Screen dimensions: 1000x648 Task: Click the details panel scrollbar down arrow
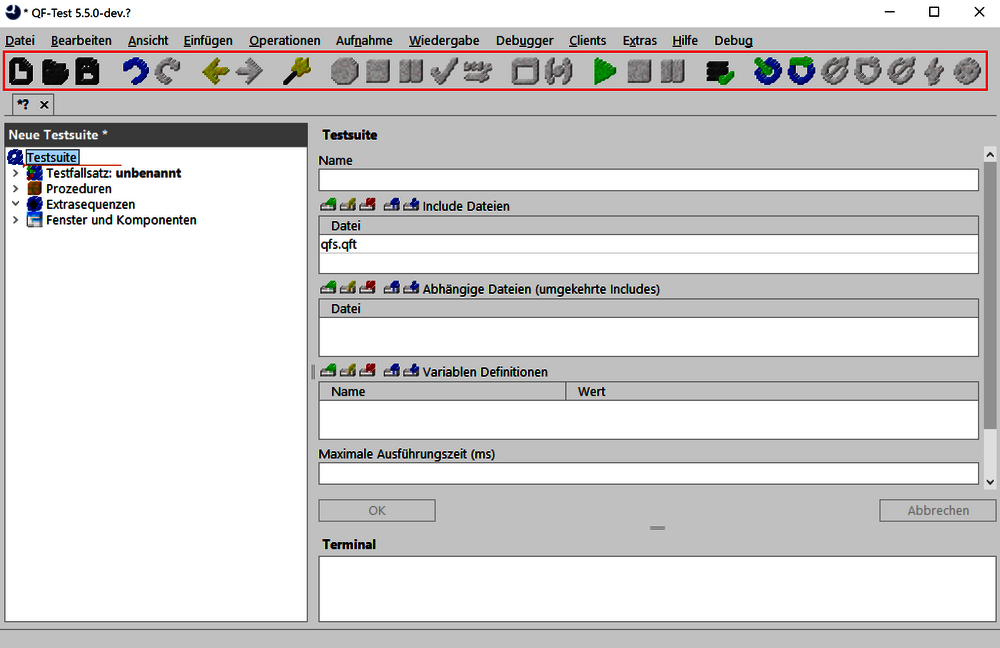[x=990, y=481]
